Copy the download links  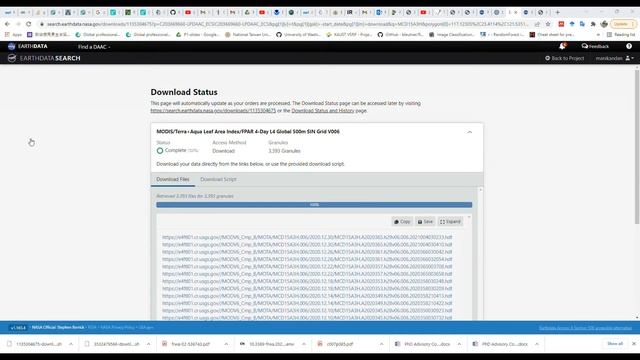(x=402, y=222)
